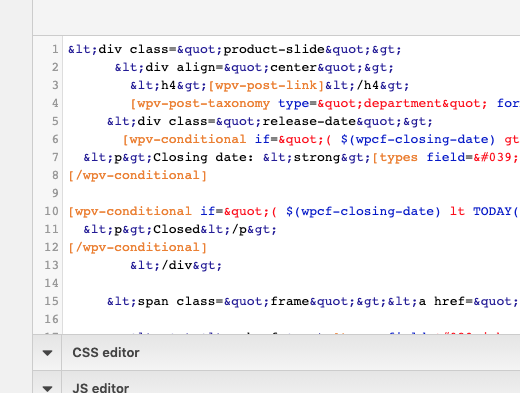Open the JS editor panel header
The height and width of the screenshot is (393, 520).
click(x=276, y=382)
